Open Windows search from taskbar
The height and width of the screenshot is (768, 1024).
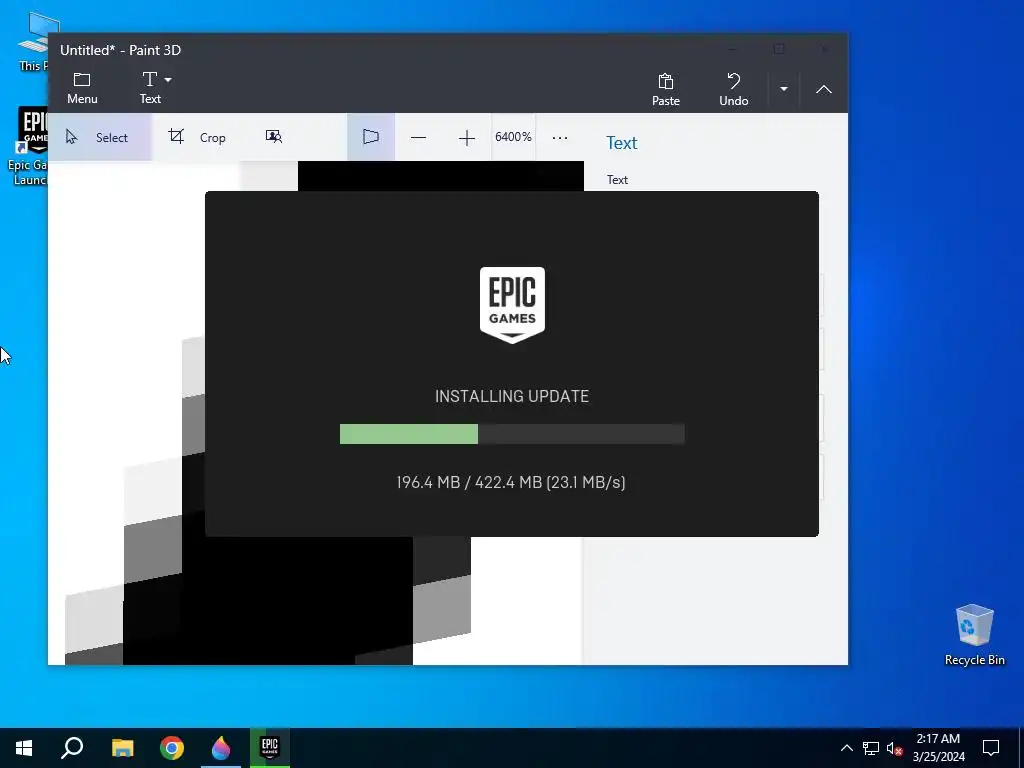tap(72, 748)
